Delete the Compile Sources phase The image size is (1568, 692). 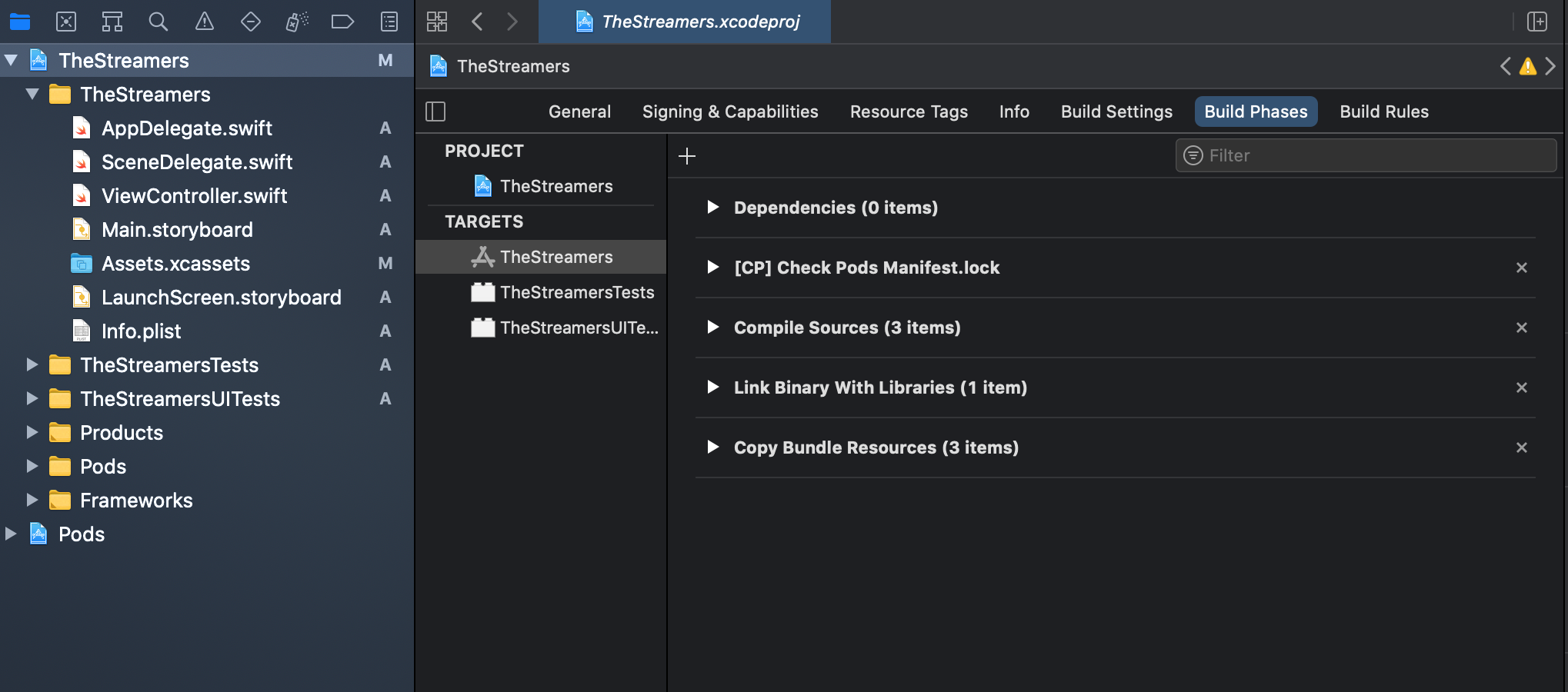pyautogui.click(x=1522, y=328)
